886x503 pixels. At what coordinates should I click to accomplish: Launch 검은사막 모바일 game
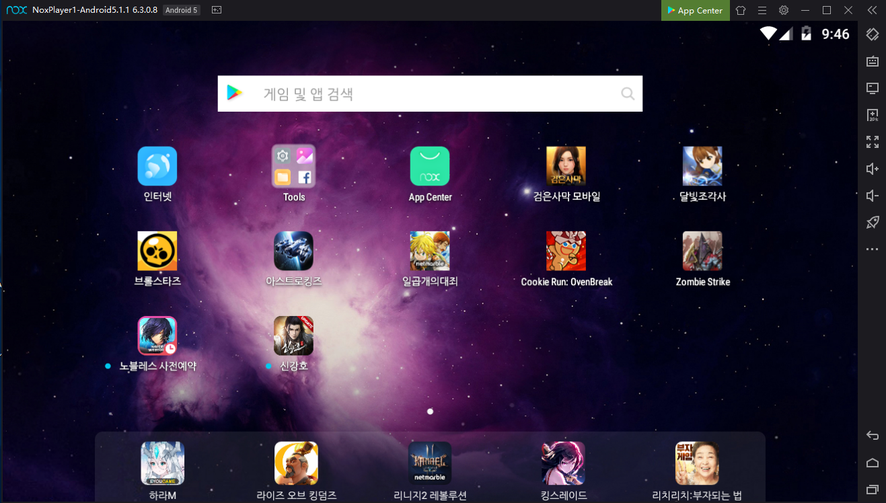566,166
